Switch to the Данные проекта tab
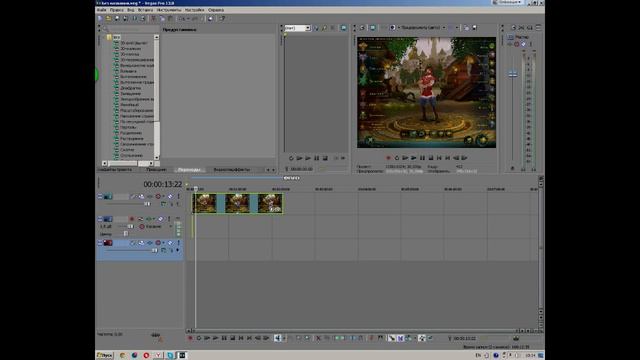Viewport: 640px width, 360px height. pos(114,169)
